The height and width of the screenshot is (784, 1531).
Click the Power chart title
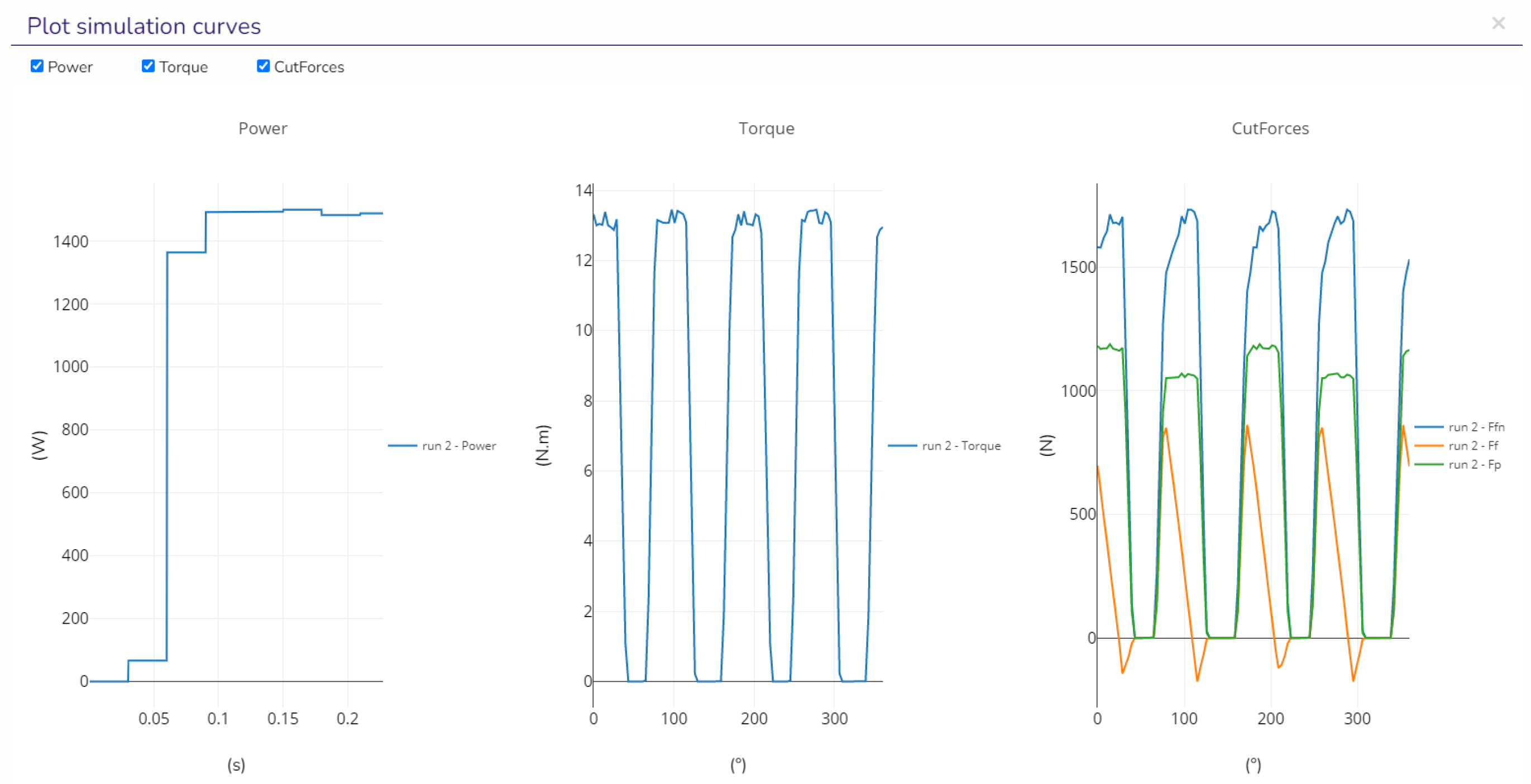(262, 128)
